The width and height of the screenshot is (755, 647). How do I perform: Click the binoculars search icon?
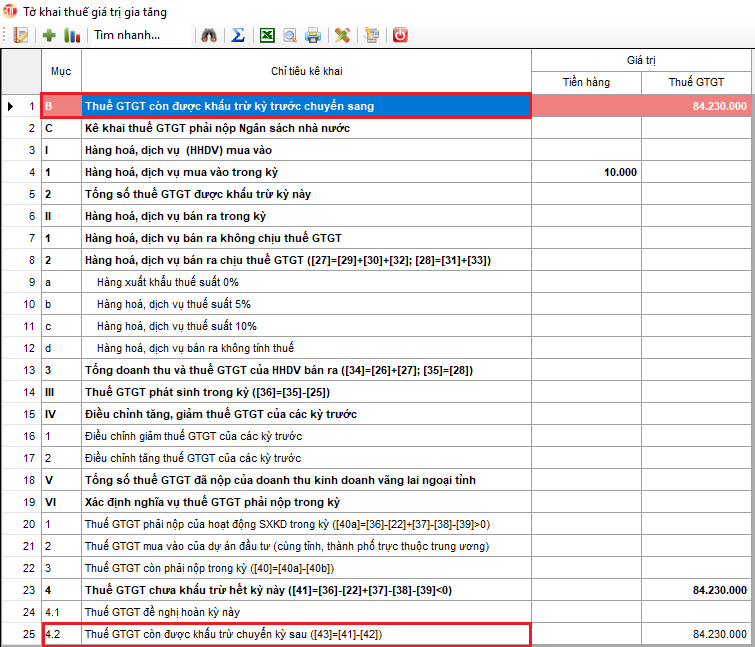(x=209, y=35)
